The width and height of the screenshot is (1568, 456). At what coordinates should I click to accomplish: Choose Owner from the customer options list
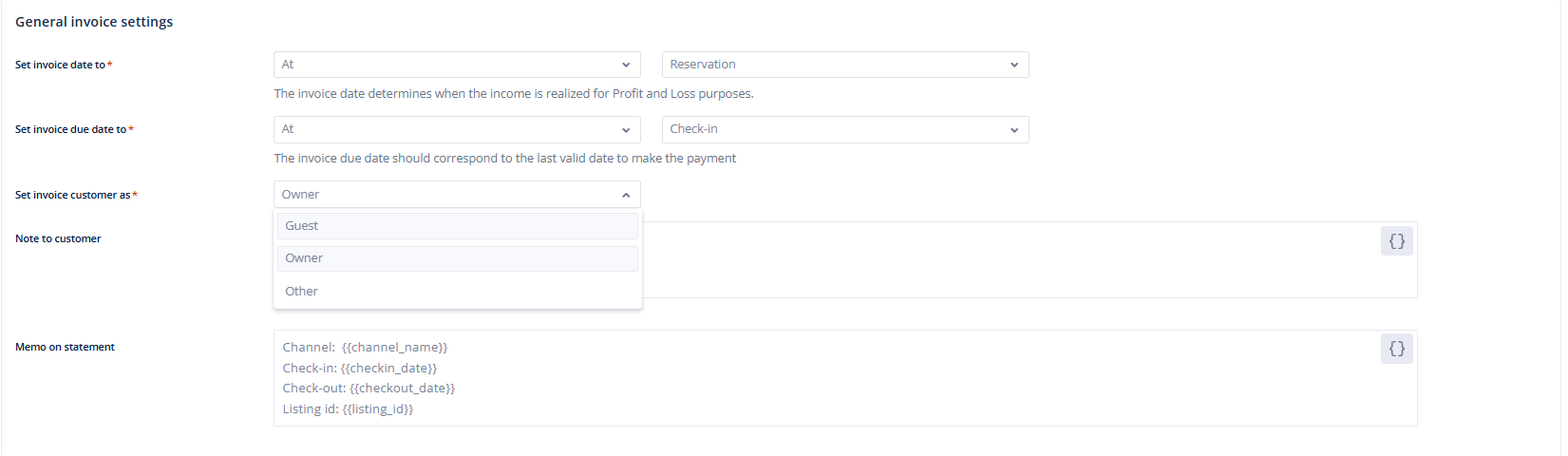[x=457, y=258]
